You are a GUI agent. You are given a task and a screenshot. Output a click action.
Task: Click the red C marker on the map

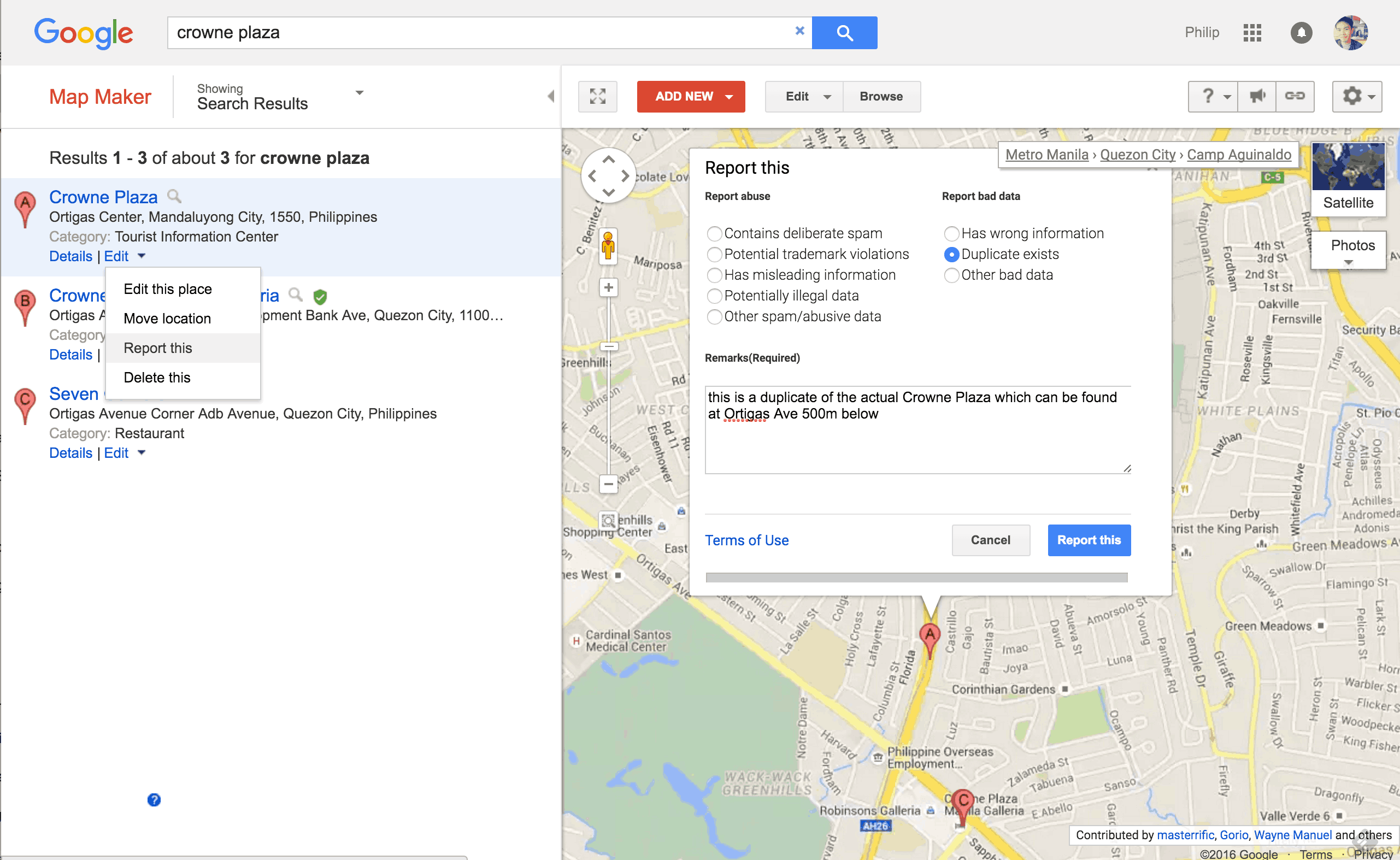coord(962,806)
